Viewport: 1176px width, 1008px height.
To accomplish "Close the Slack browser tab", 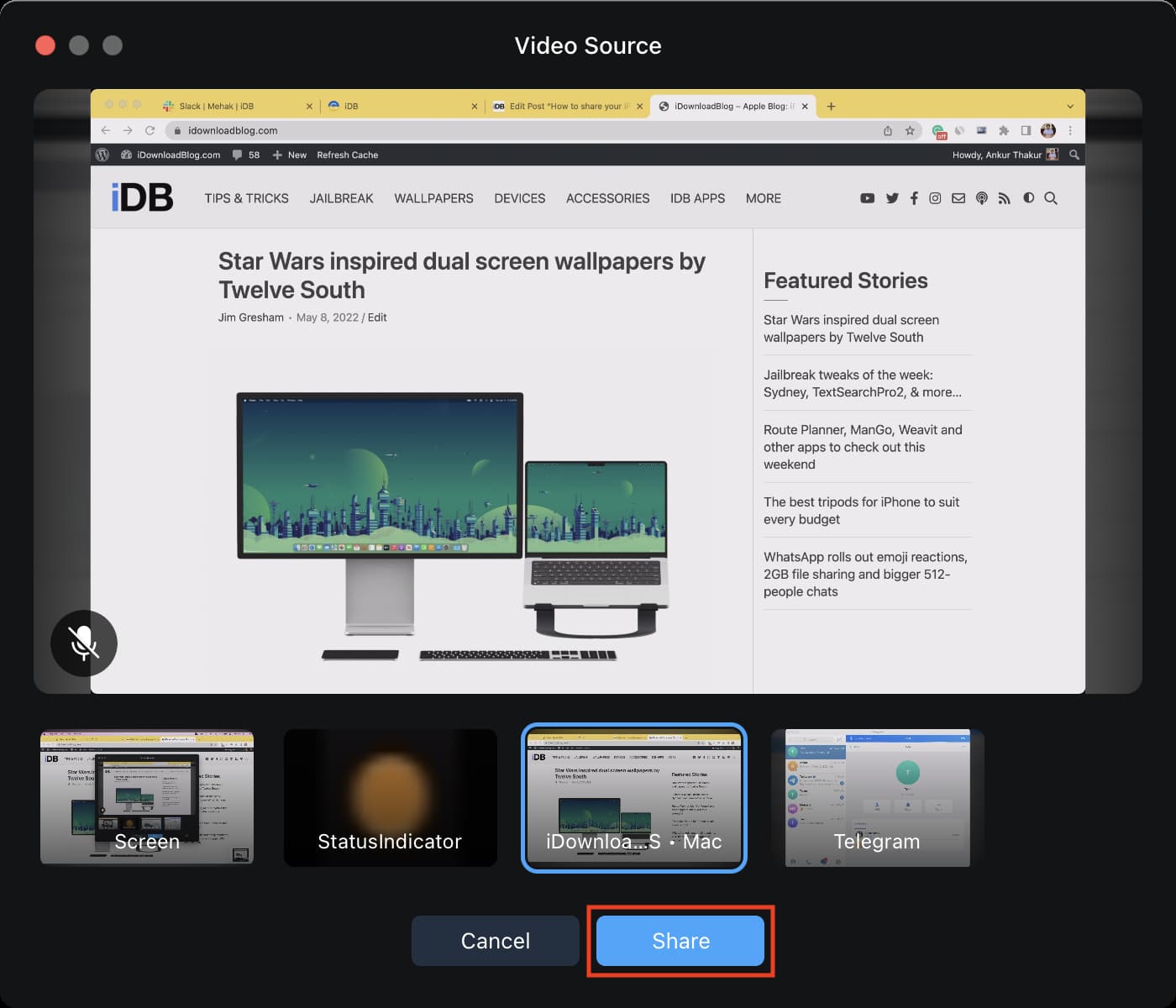I will (309, 106).
